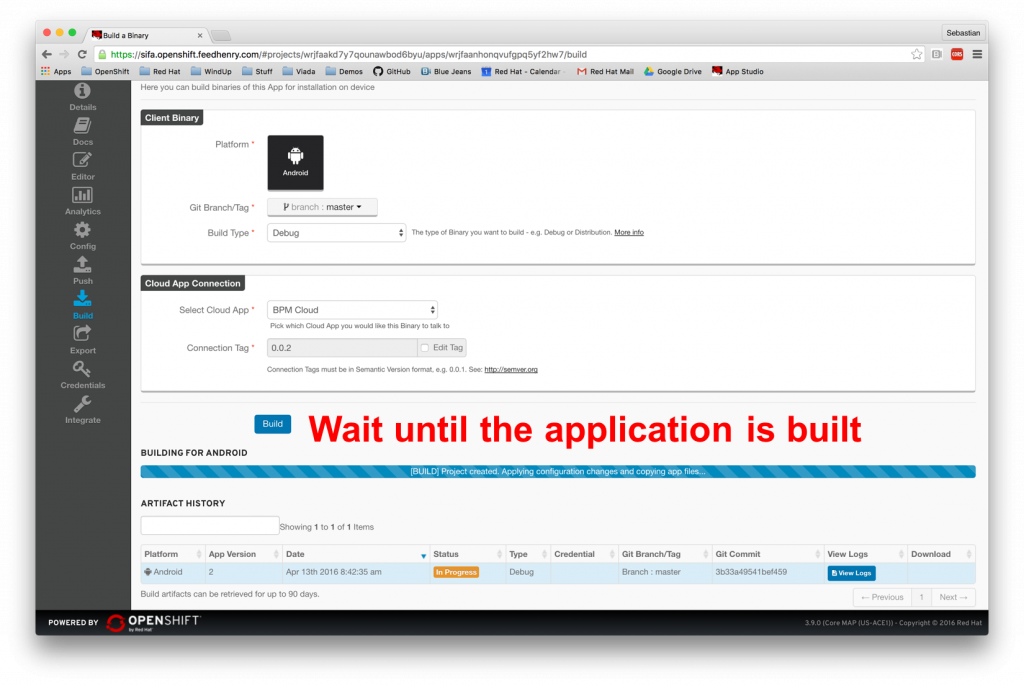Image resolution: width=1024 pixels, height=686 pixels.
Task: Go to Previous page of artifacts
Action: pyautogui.click(x=882, y=597)
